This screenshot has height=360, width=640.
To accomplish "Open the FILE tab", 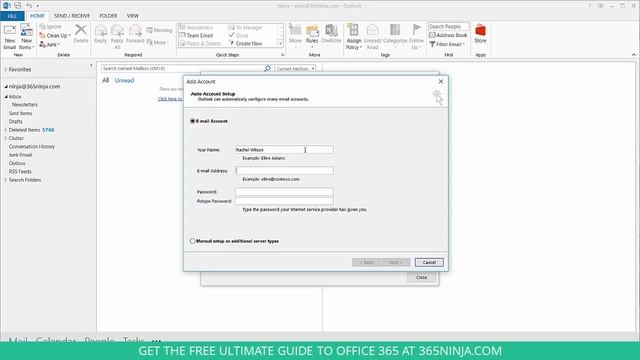I will pos(12,16).
